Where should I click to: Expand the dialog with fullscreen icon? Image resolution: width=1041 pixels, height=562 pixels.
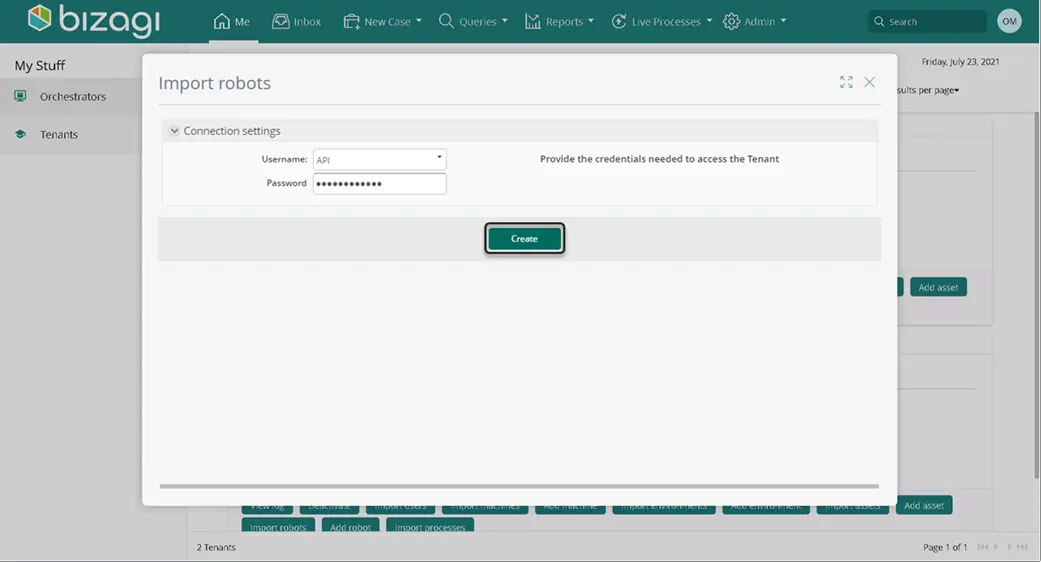tap(846, 82)
